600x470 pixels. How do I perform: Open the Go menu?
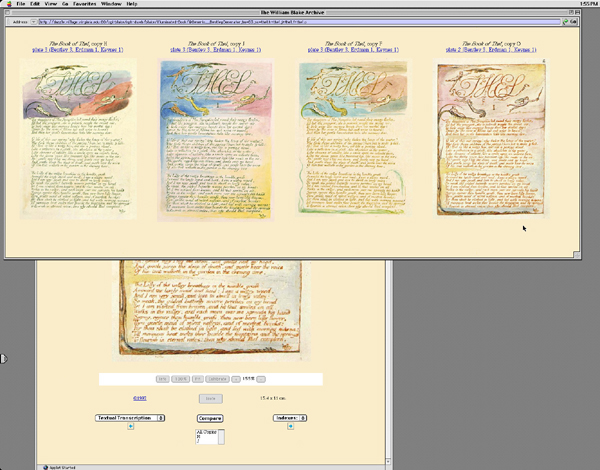(65, 4)
